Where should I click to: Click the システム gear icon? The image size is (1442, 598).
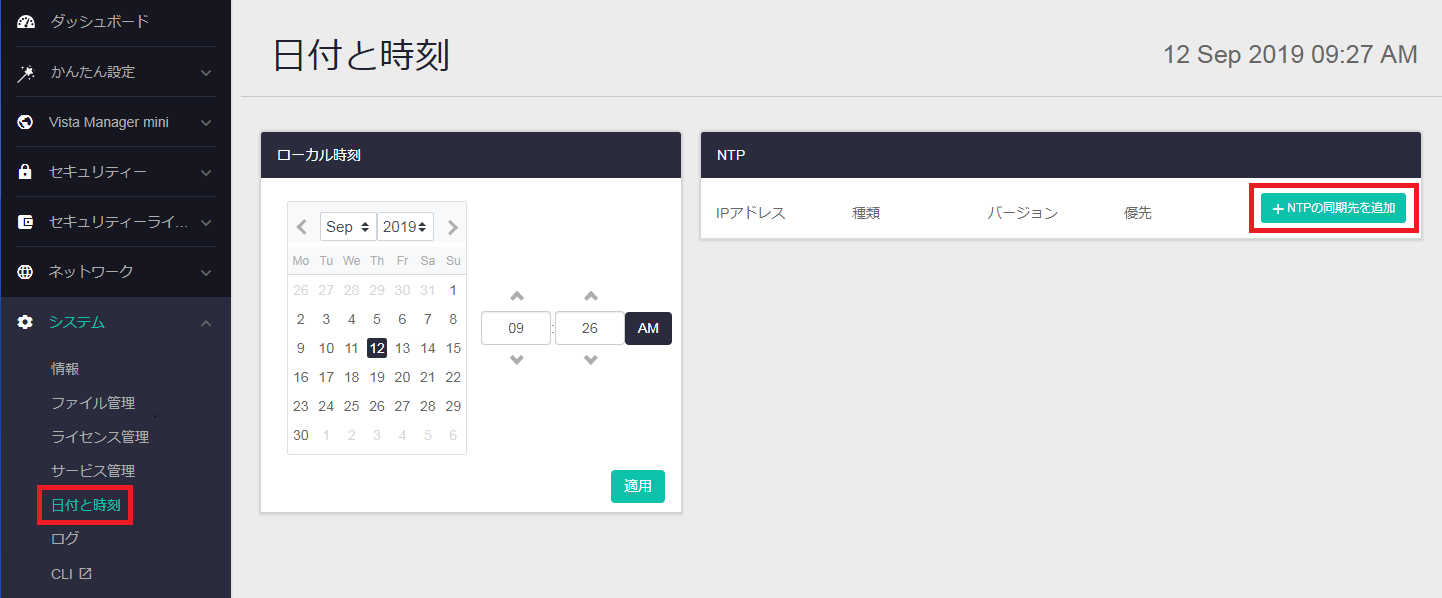coord(26,322)
